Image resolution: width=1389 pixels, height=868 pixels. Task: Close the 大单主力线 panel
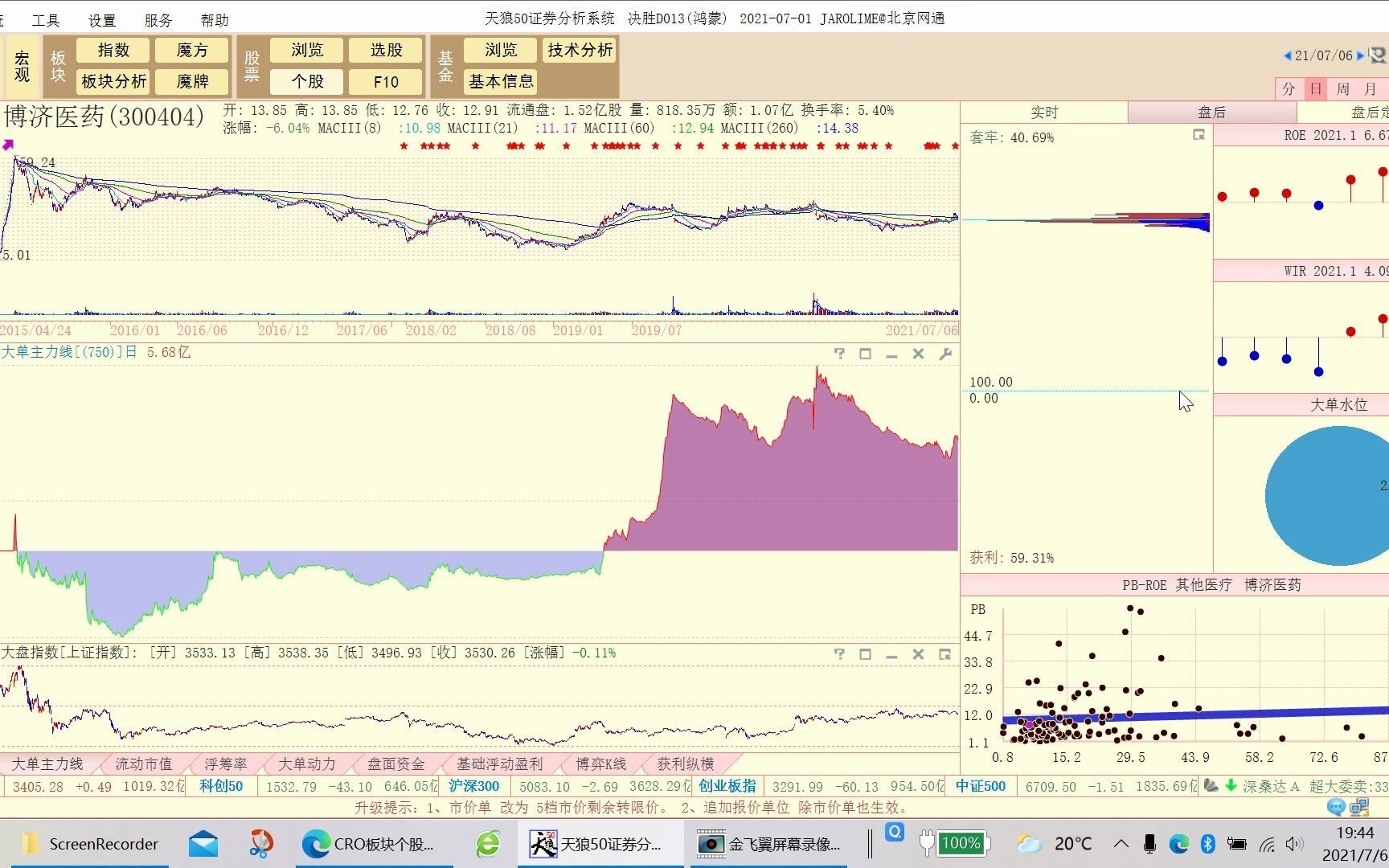pos(918,354)
